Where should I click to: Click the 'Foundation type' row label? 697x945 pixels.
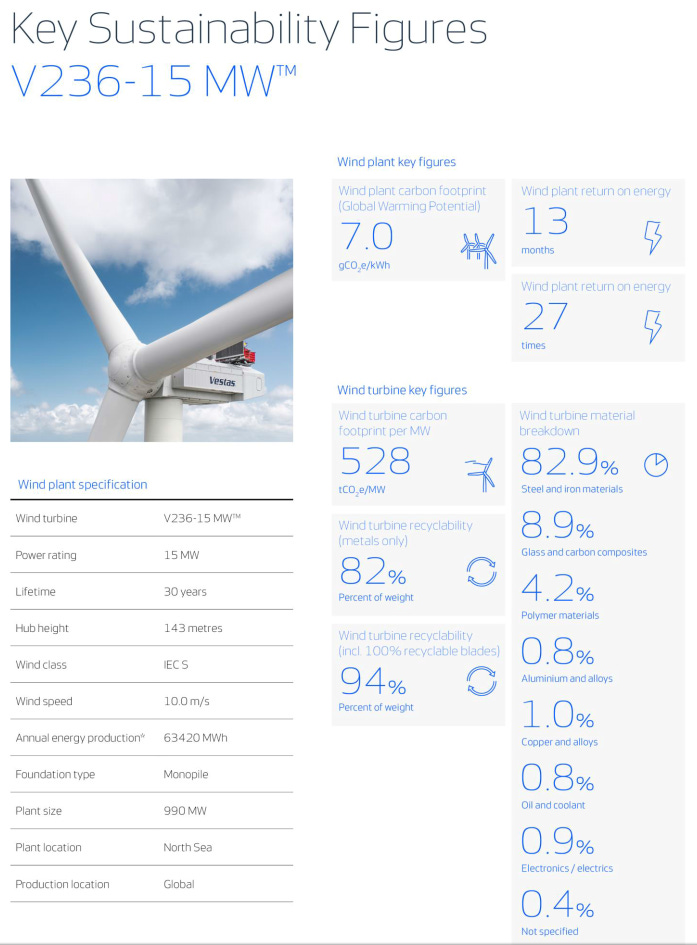(55, 774)
